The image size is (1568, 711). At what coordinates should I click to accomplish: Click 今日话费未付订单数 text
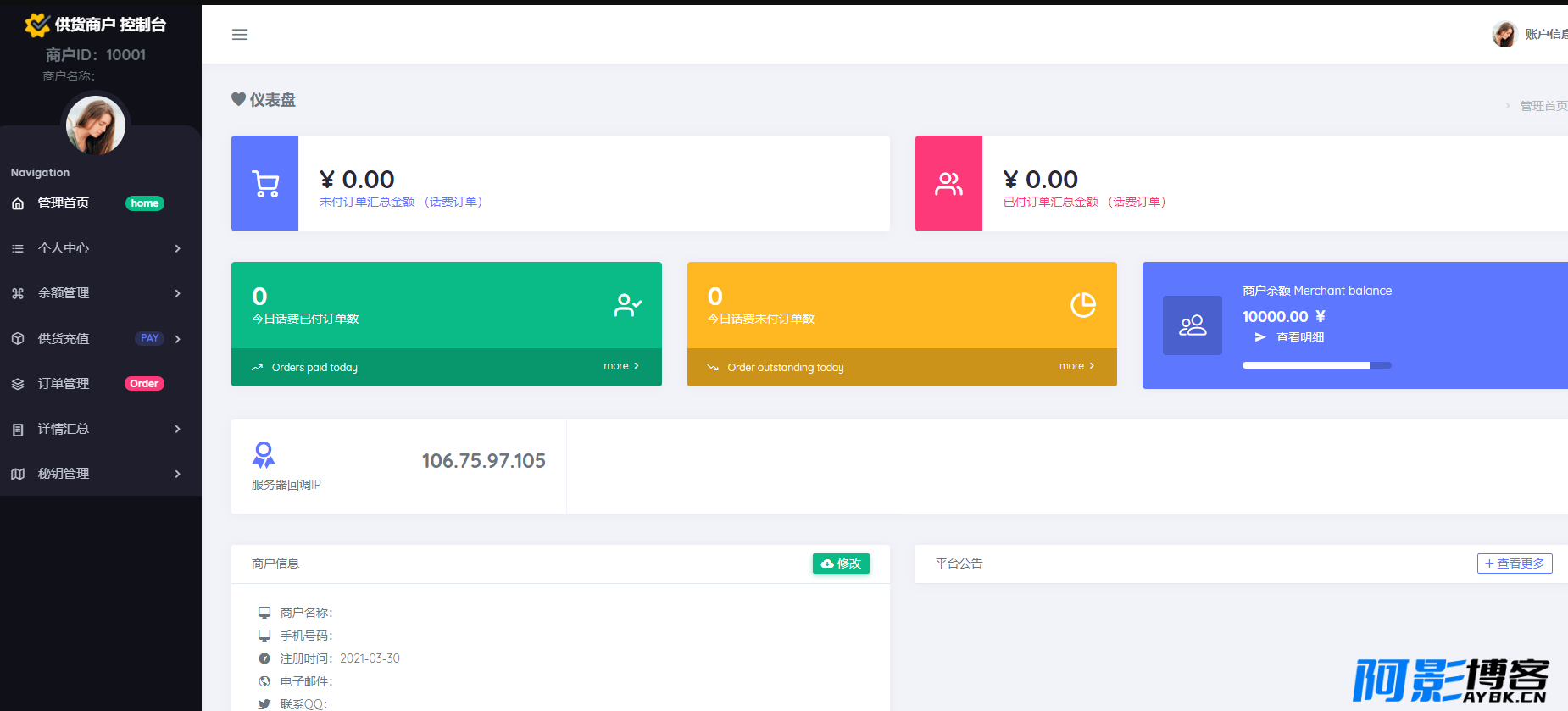(761, 319)
